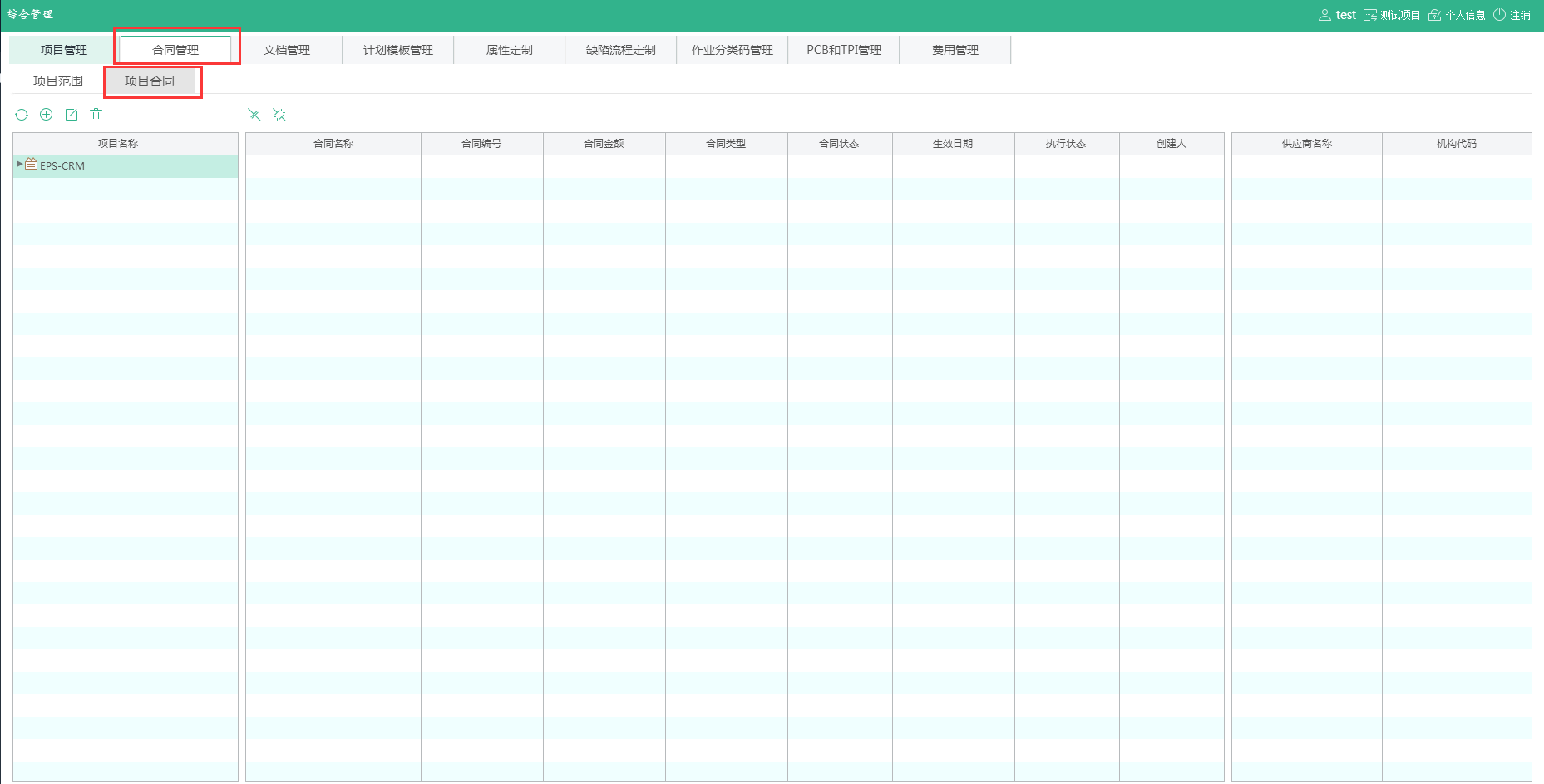1544x784 pixels.
Task: Open the 测试项目 link in header
Action: click(x=1393, y=15)
